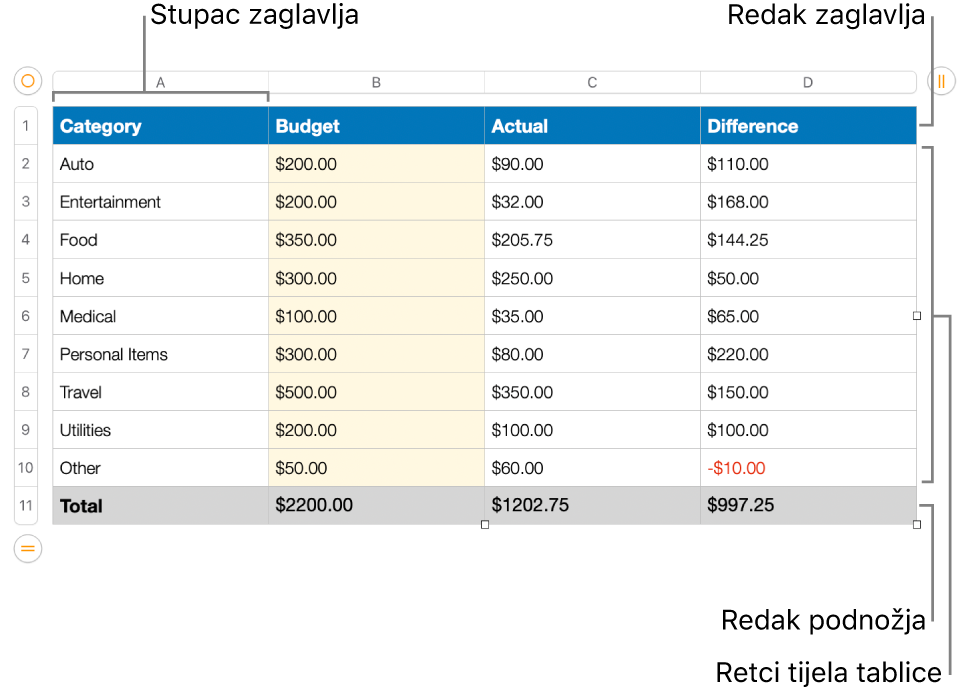Click the $205.75 Food actual cell

point(592,240)
